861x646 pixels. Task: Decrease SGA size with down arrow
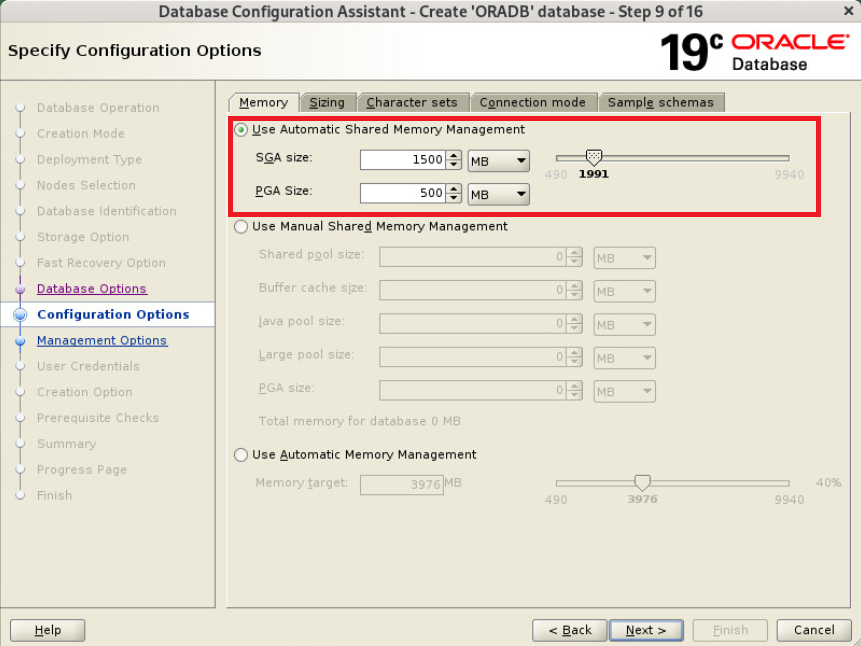(454, 165)
